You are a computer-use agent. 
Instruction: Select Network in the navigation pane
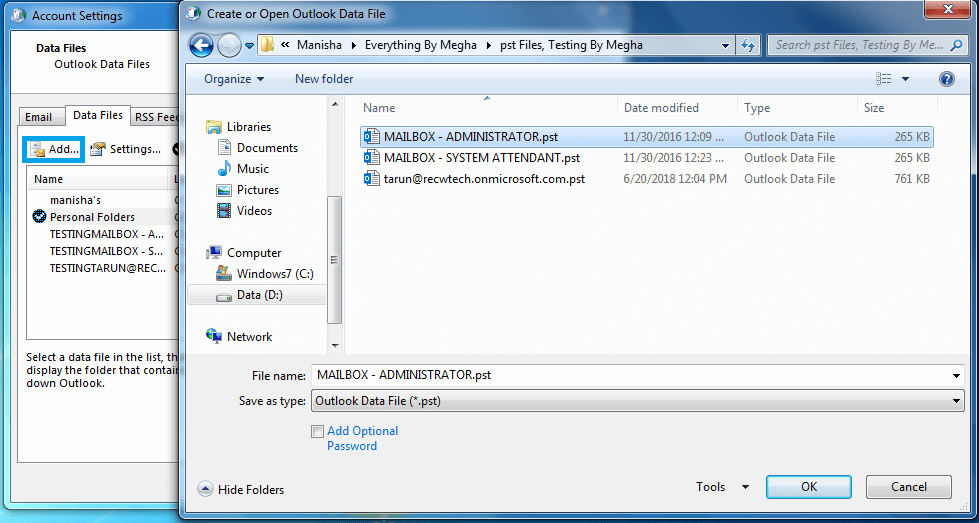tap(239, 336)
